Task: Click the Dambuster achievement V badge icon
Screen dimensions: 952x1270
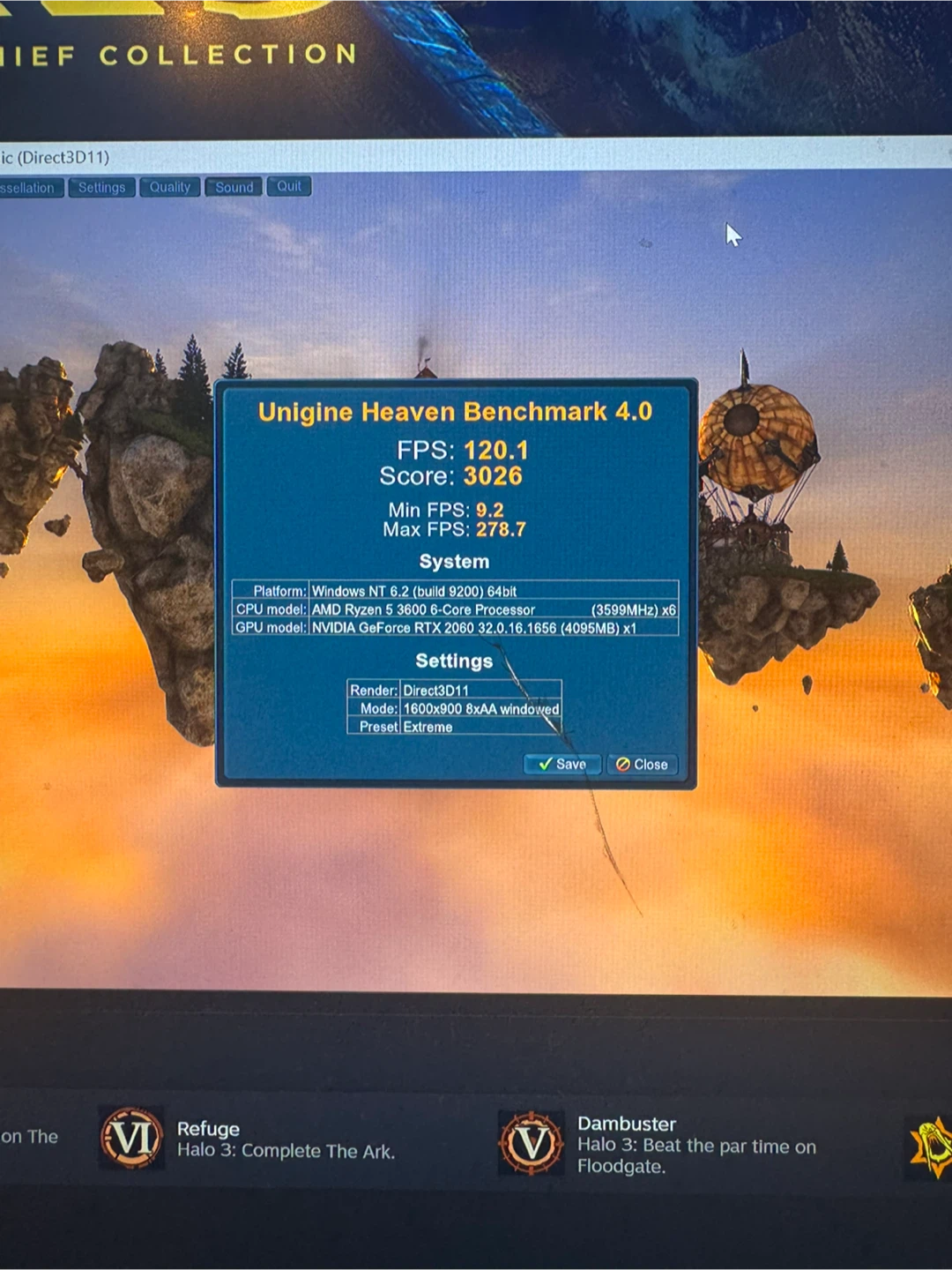Action: [x=532, y=1143]
